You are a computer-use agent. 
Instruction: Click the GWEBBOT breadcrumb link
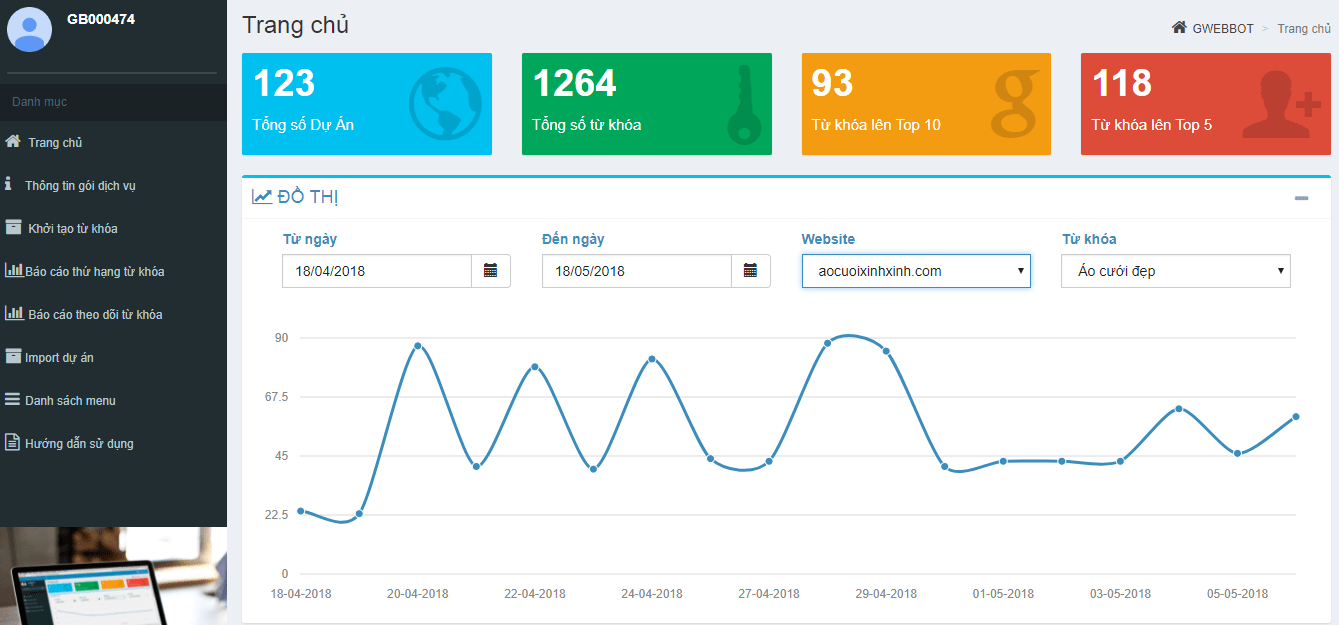1222,29
